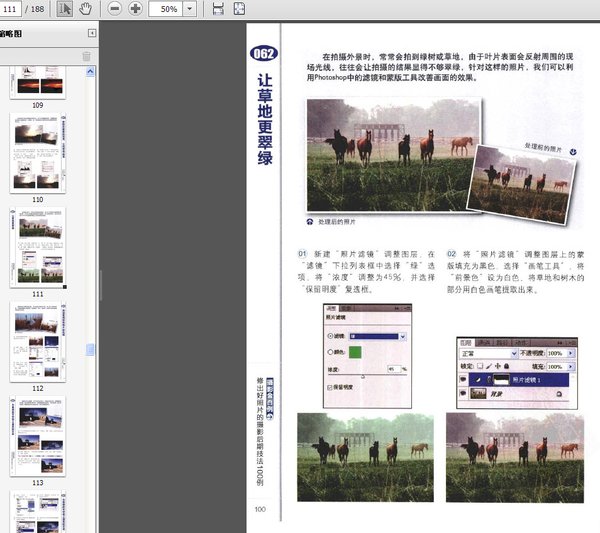Click the '062' chapter badge on page

pos(264,53)
